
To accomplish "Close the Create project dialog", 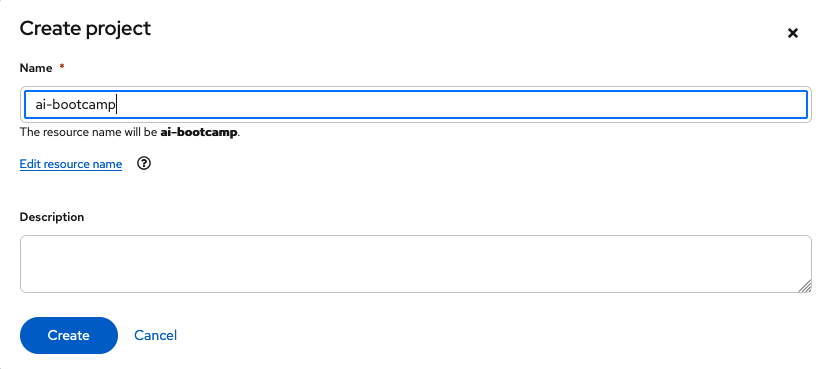I will (793, 33).
